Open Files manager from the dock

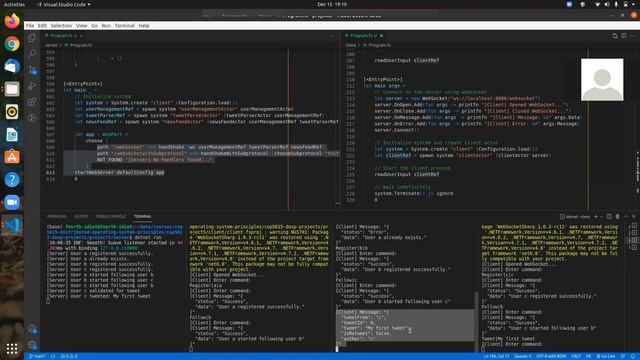pyautogui.click(x=12, y=89)
